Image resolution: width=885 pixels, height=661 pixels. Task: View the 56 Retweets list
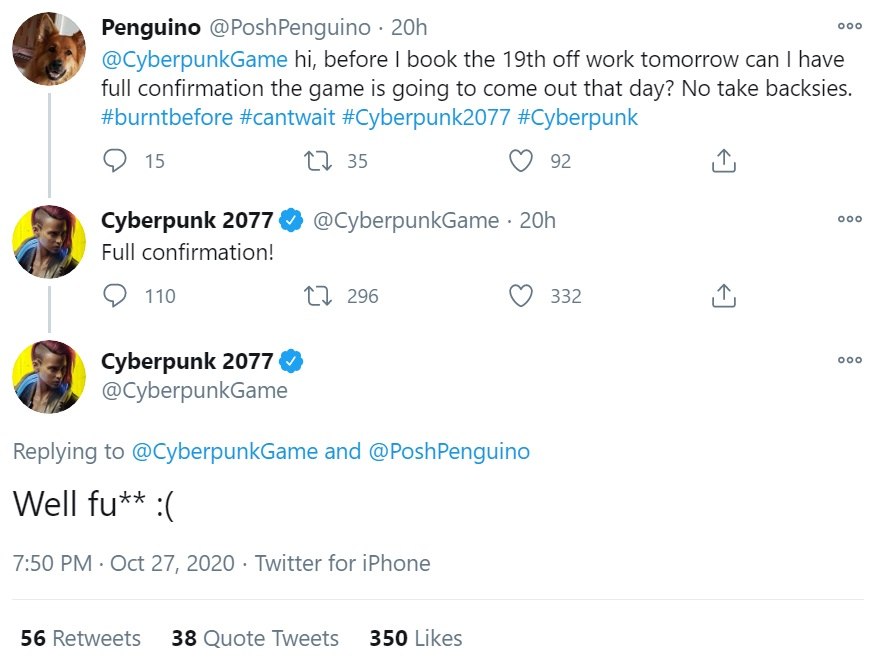81,638
